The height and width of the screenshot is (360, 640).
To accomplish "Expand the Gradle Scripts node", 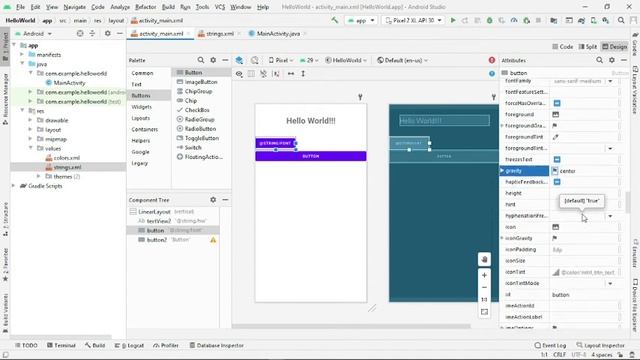I will coord(14,186).
